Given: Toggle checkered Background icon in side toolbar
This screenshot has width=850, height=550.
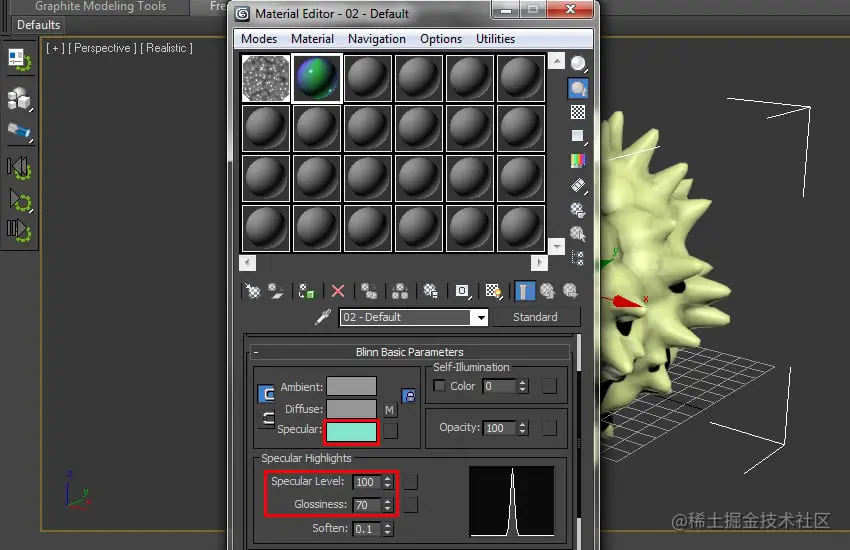Looking at the screenshot, I should click(x=578, y=112).
